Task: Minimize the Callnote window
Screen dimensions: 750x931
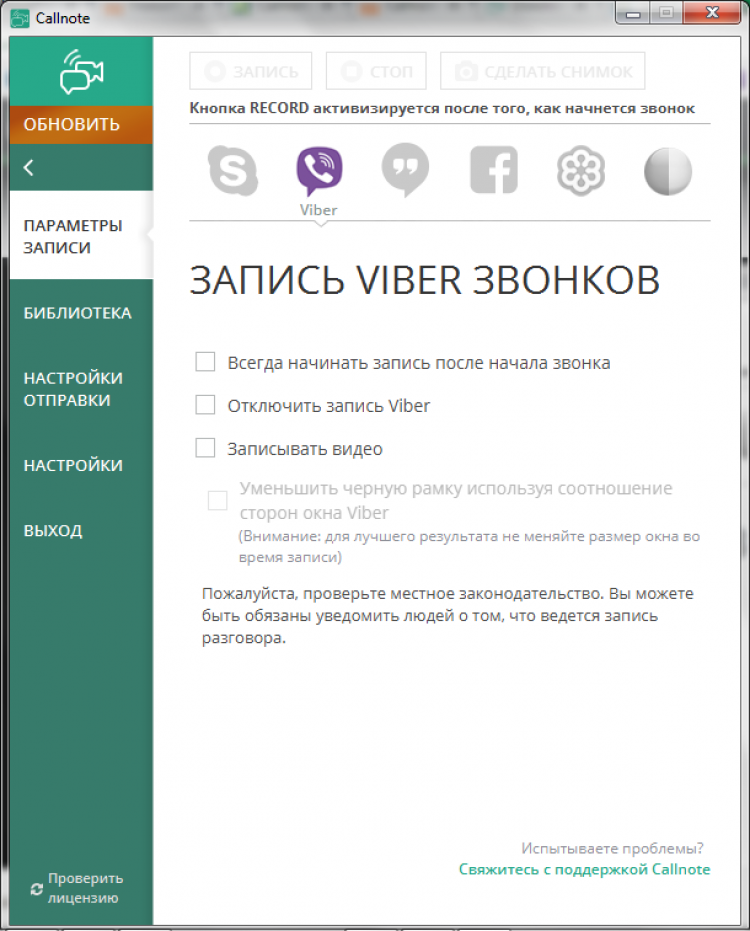Action: (633, 13)
